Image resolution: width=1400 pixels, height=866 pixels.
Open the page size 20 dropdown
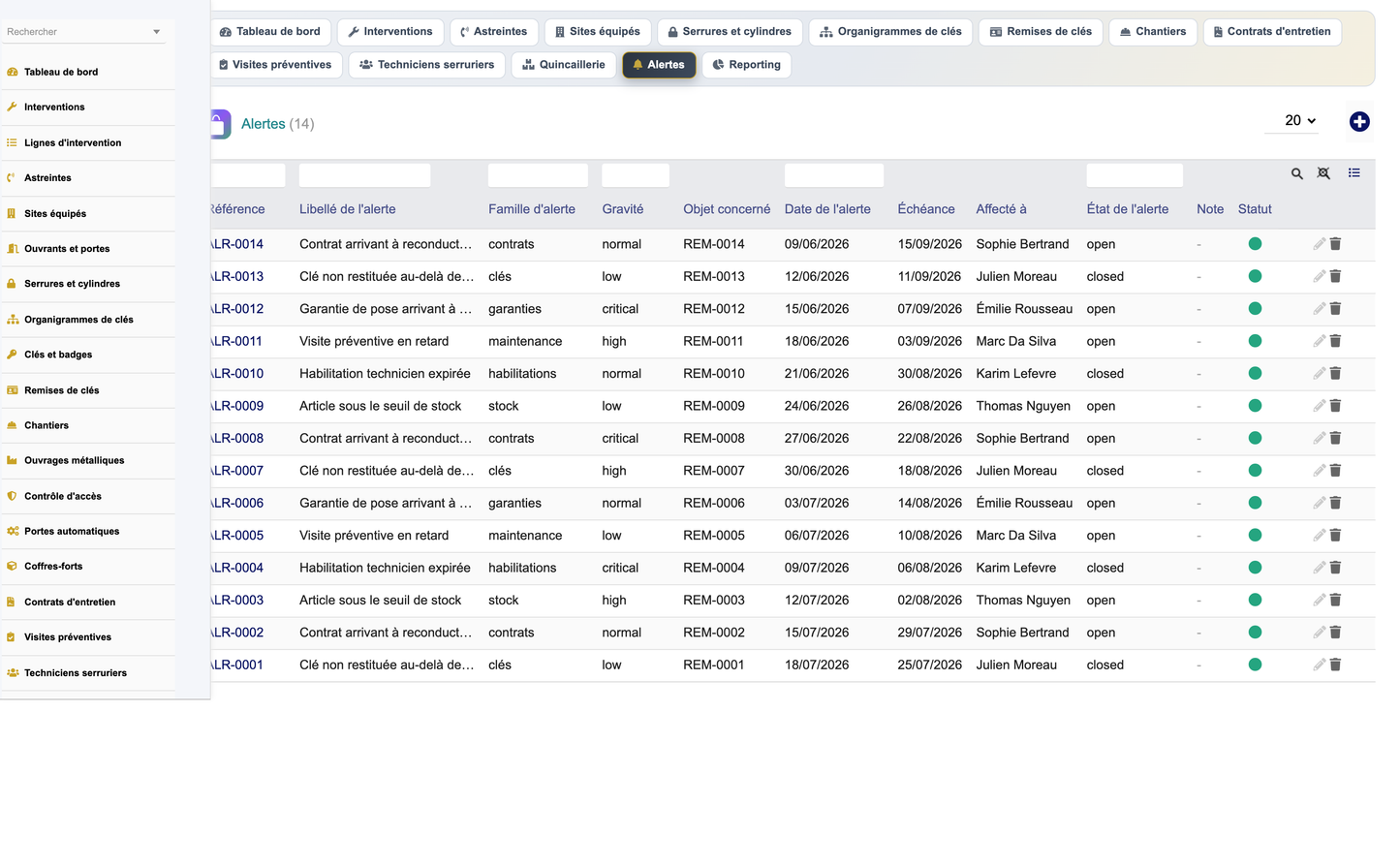(x=1291, y=121)
